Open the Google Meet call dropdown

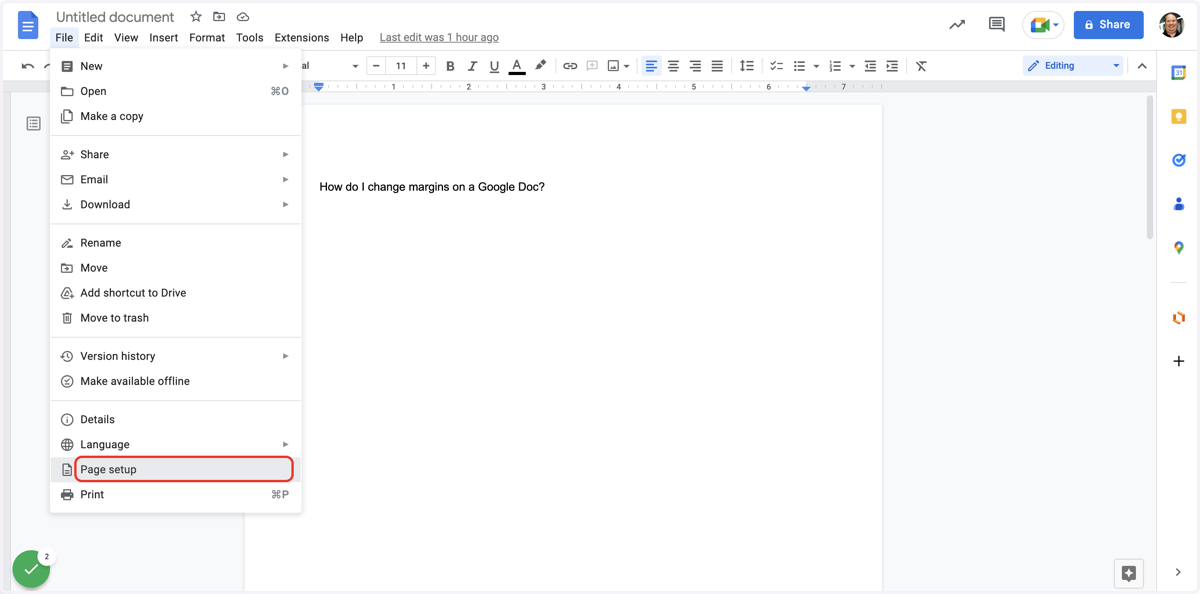(x=1043, y=25)
